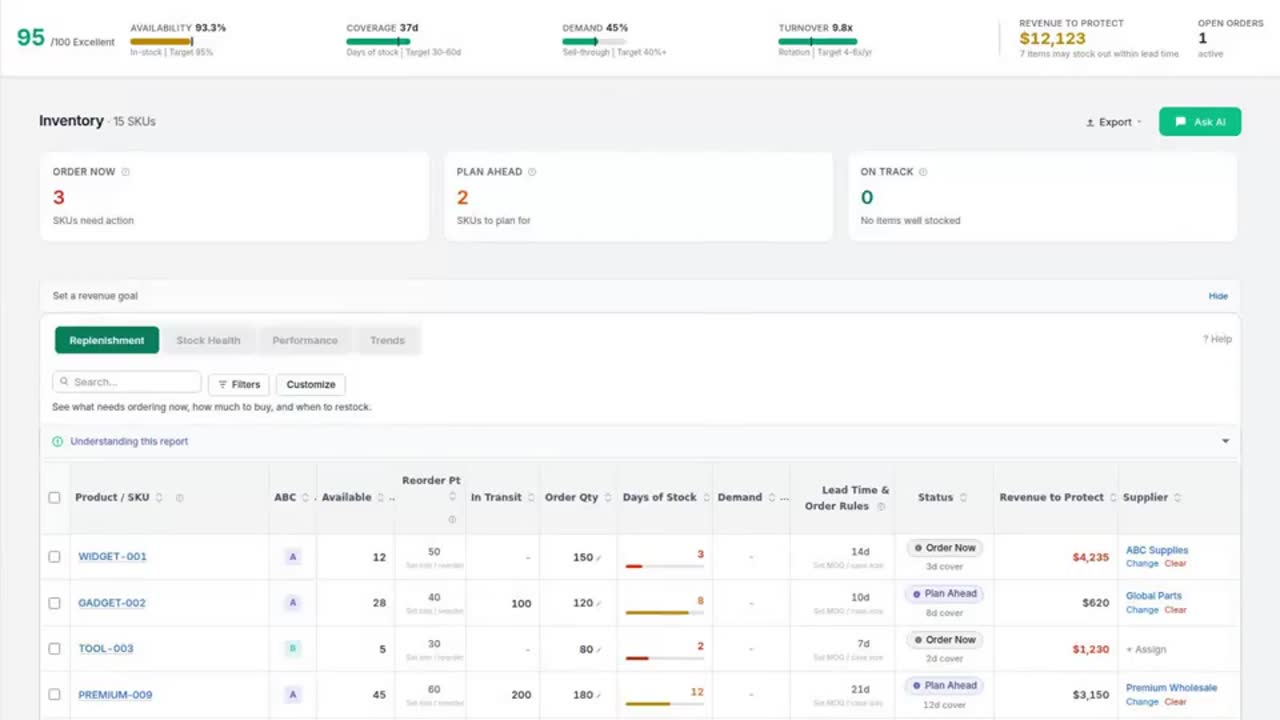Open the ABC Supplies supplier link
1280x720 pixels.
(x=1157, y=550)
